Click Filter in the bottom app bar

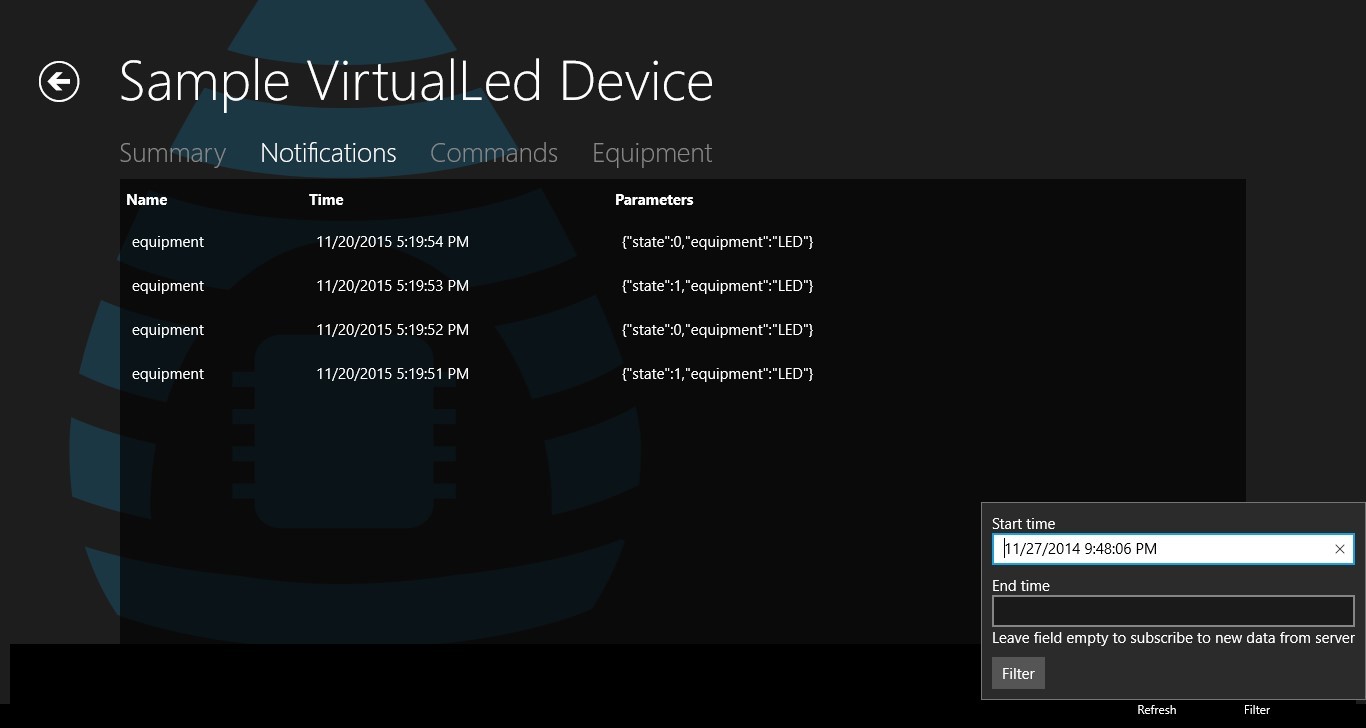(1256, 709)
